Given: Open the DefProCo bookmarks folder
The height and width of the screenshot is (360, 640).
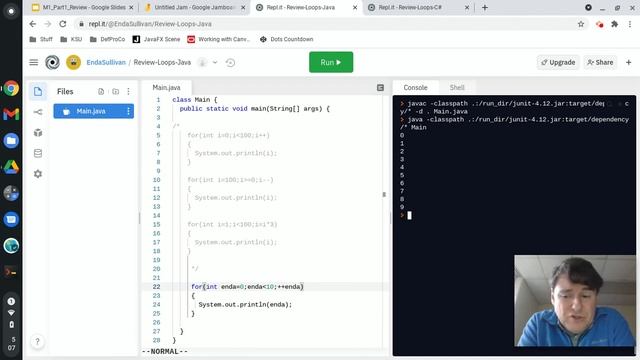Looking at the screenshot, I should click(x=107, y=39).
